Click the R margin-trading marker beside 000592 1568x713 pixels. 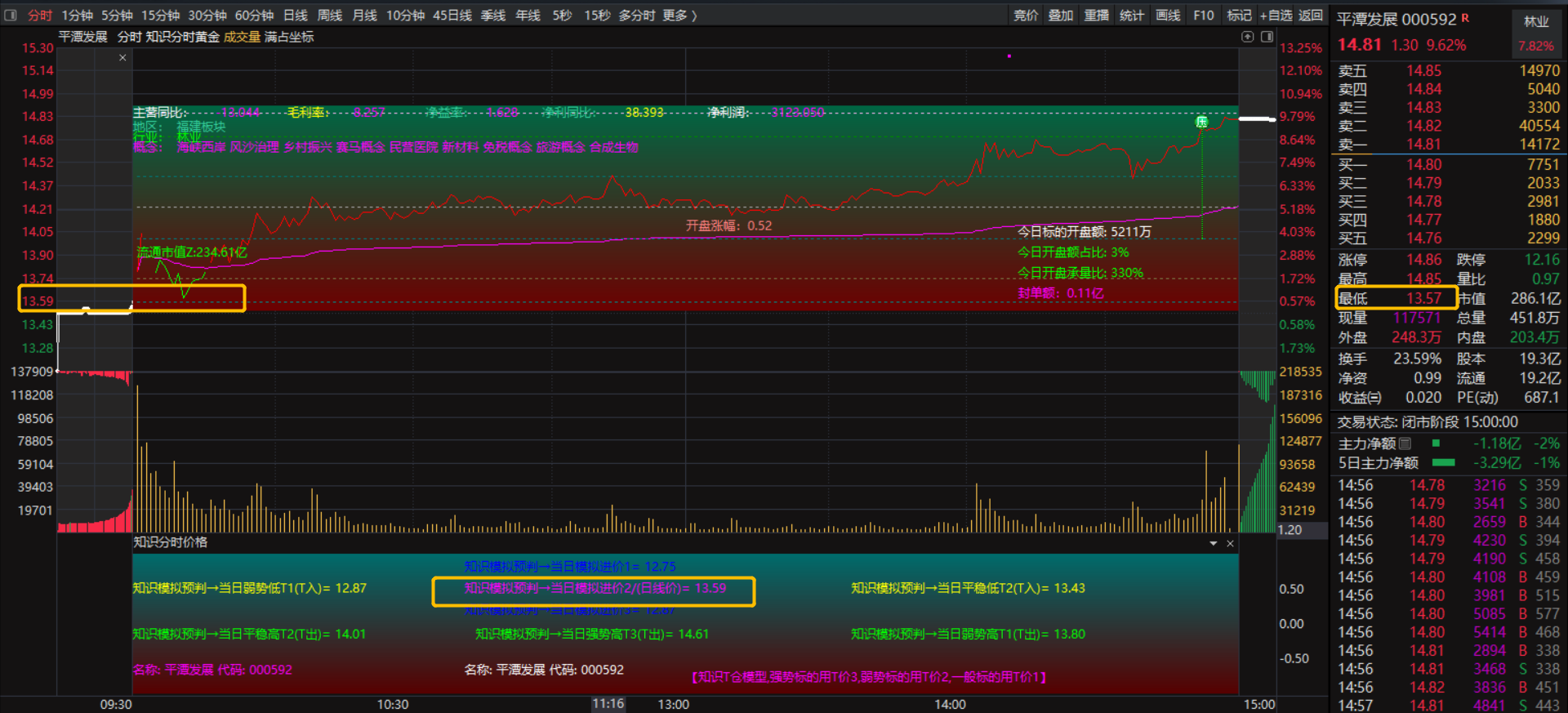coord(1465,17)
